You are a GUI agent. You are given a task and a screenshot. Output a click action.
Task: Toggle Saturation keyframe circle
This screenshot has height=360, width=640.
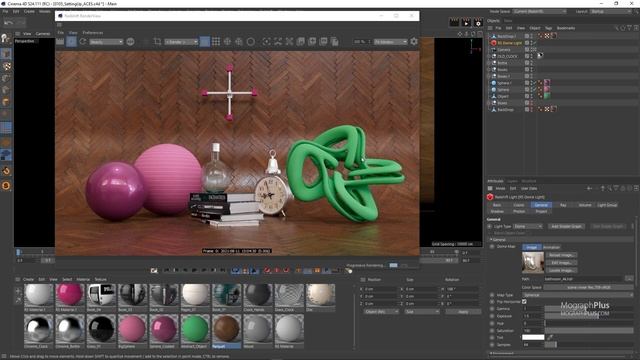pos(492,330)
